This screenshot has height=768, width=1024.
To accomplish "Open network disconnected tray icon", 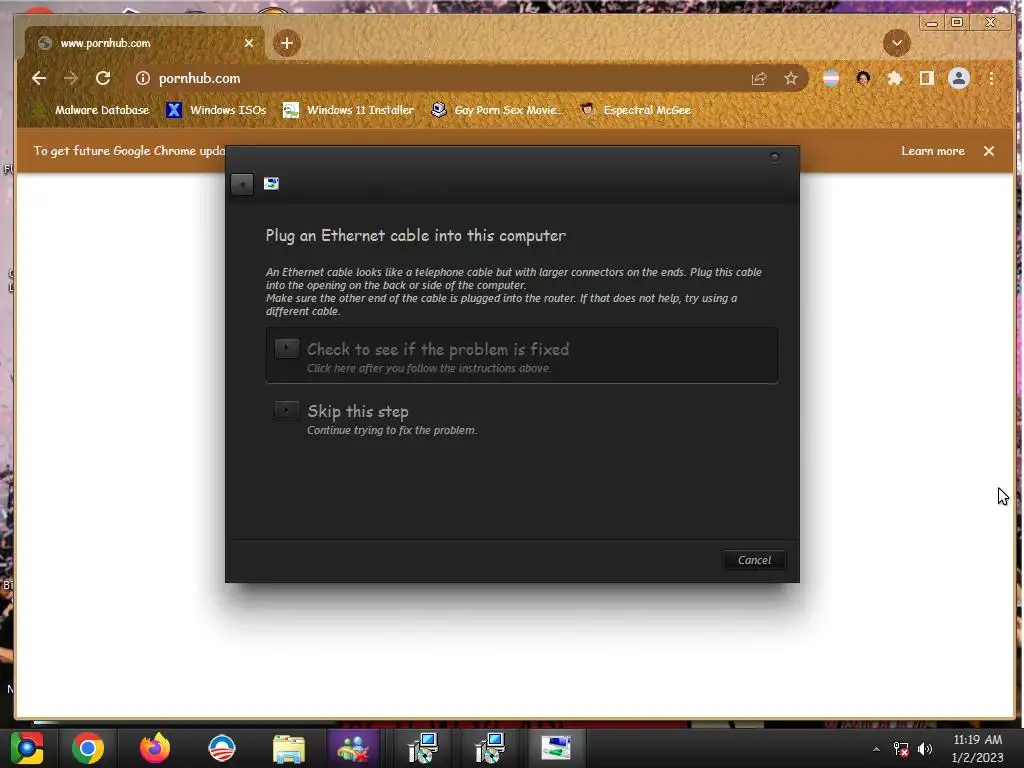I will (901, 749).
